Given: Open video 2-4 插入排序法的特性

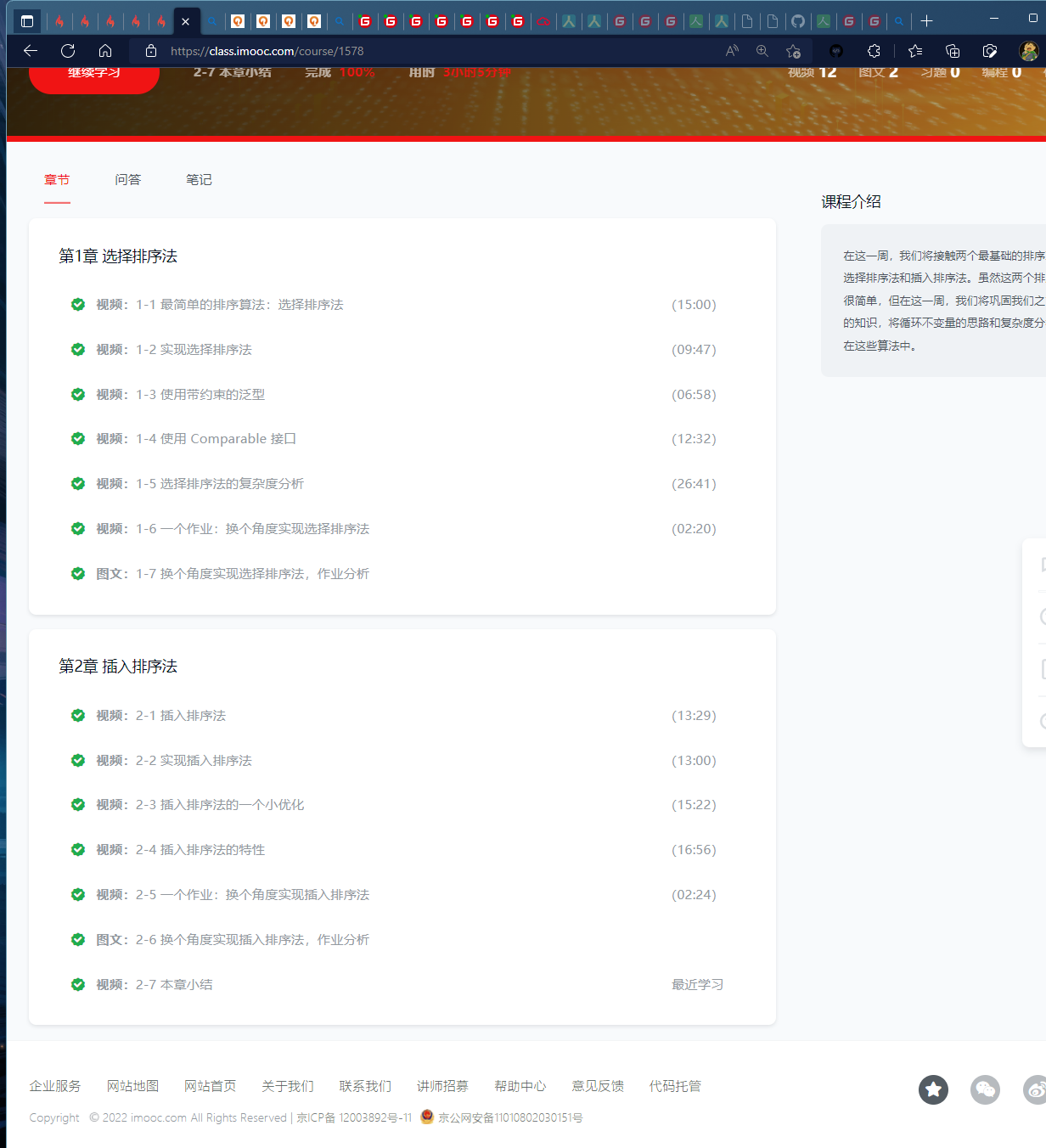Looking at the screenshot, I should (181, 850).
